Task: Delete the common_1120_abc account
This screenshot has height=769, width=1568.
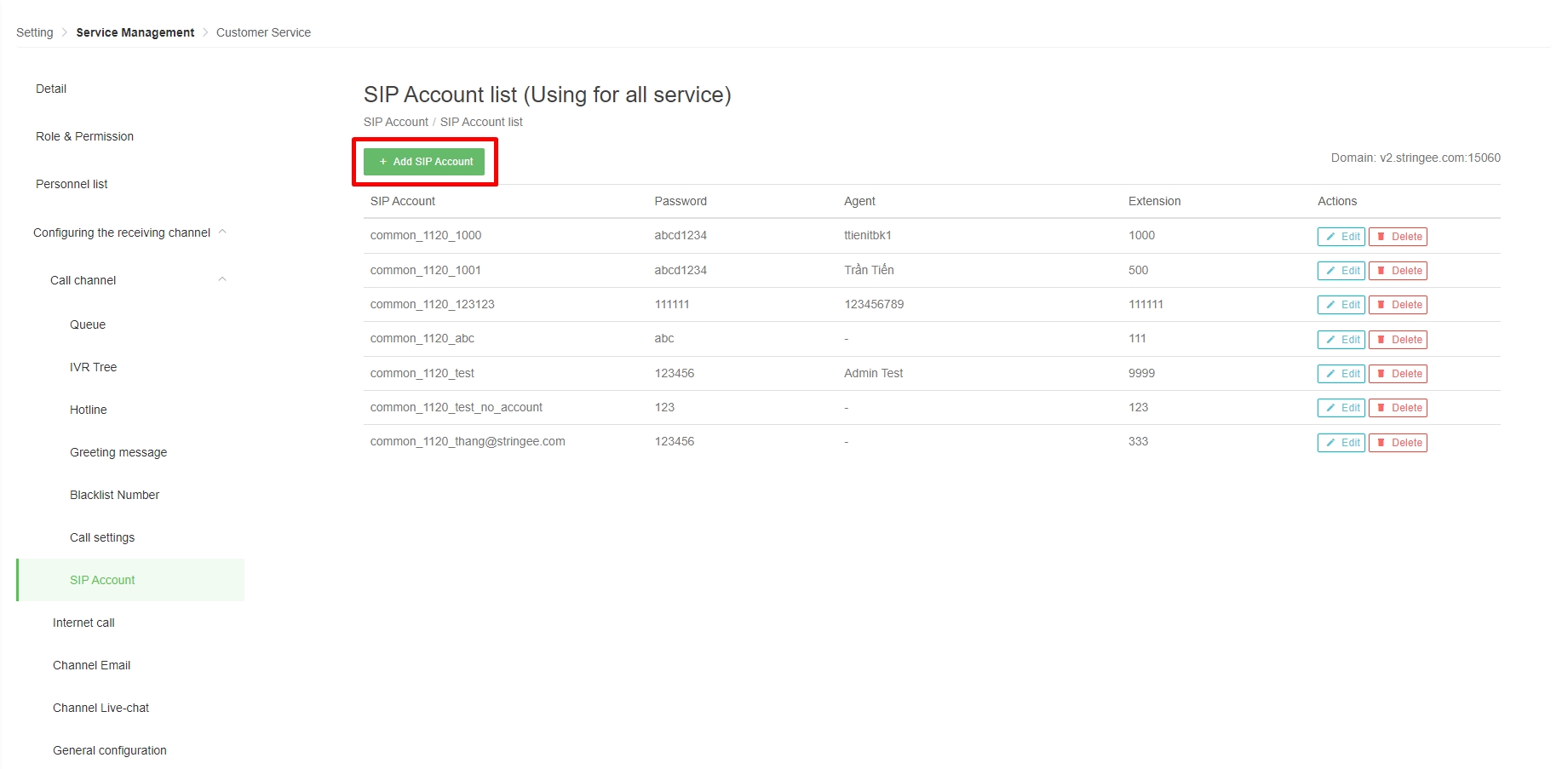Action: point(1397,340)
